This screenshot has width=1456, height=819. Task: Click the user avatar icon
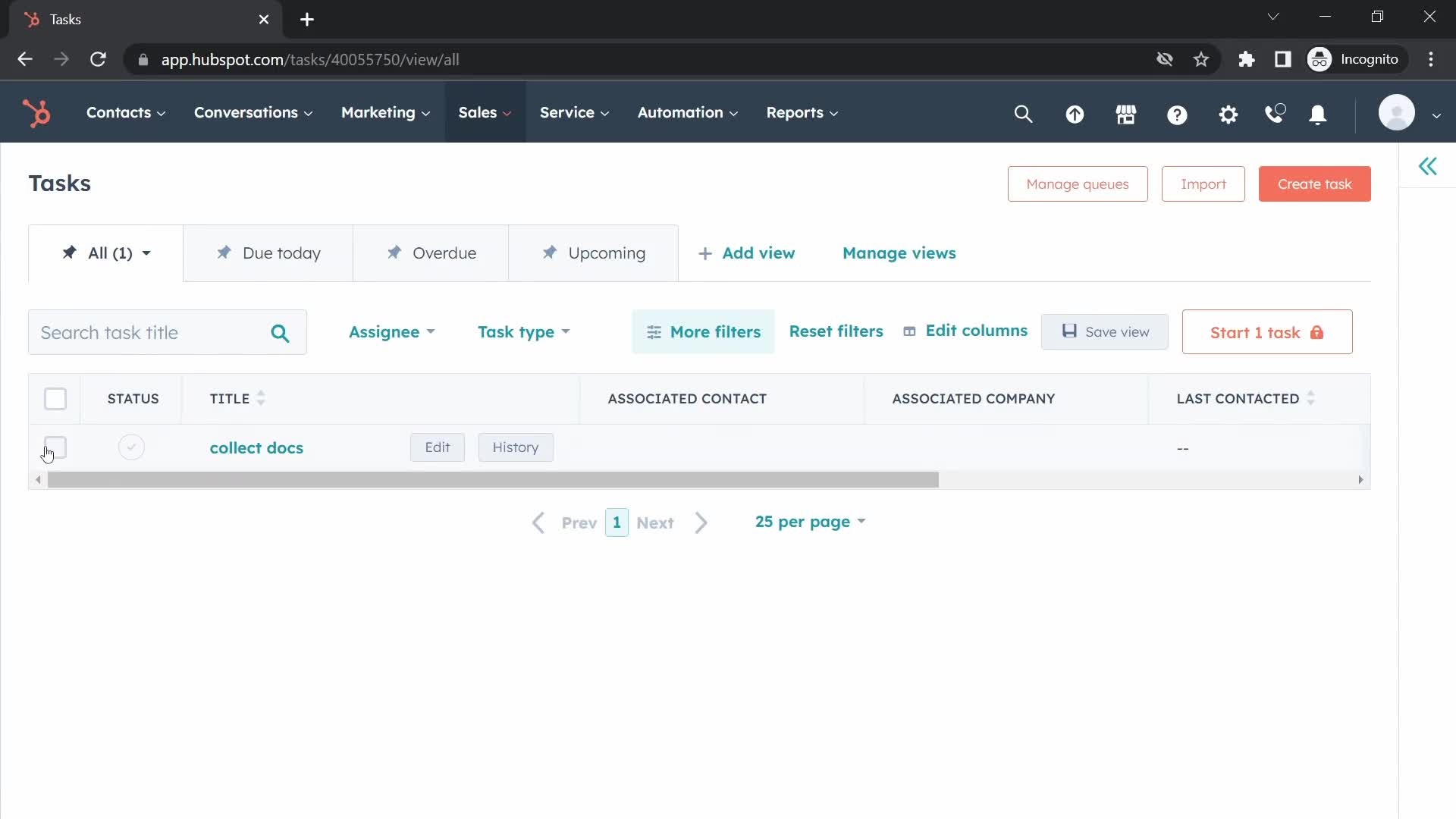click(1396, 113)
